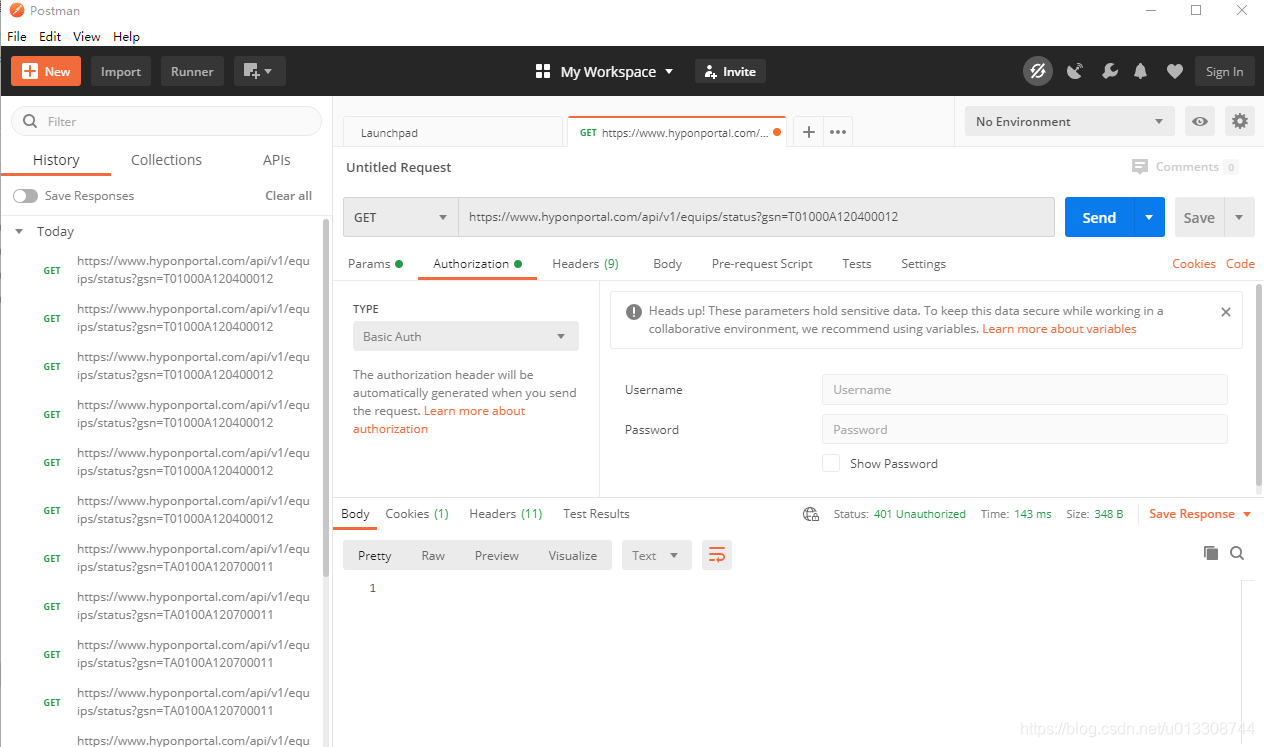Click the environment quick look eye icon
This screenshot has width=1264, height=747.
pyautogui.click(x=1200, y=122)
